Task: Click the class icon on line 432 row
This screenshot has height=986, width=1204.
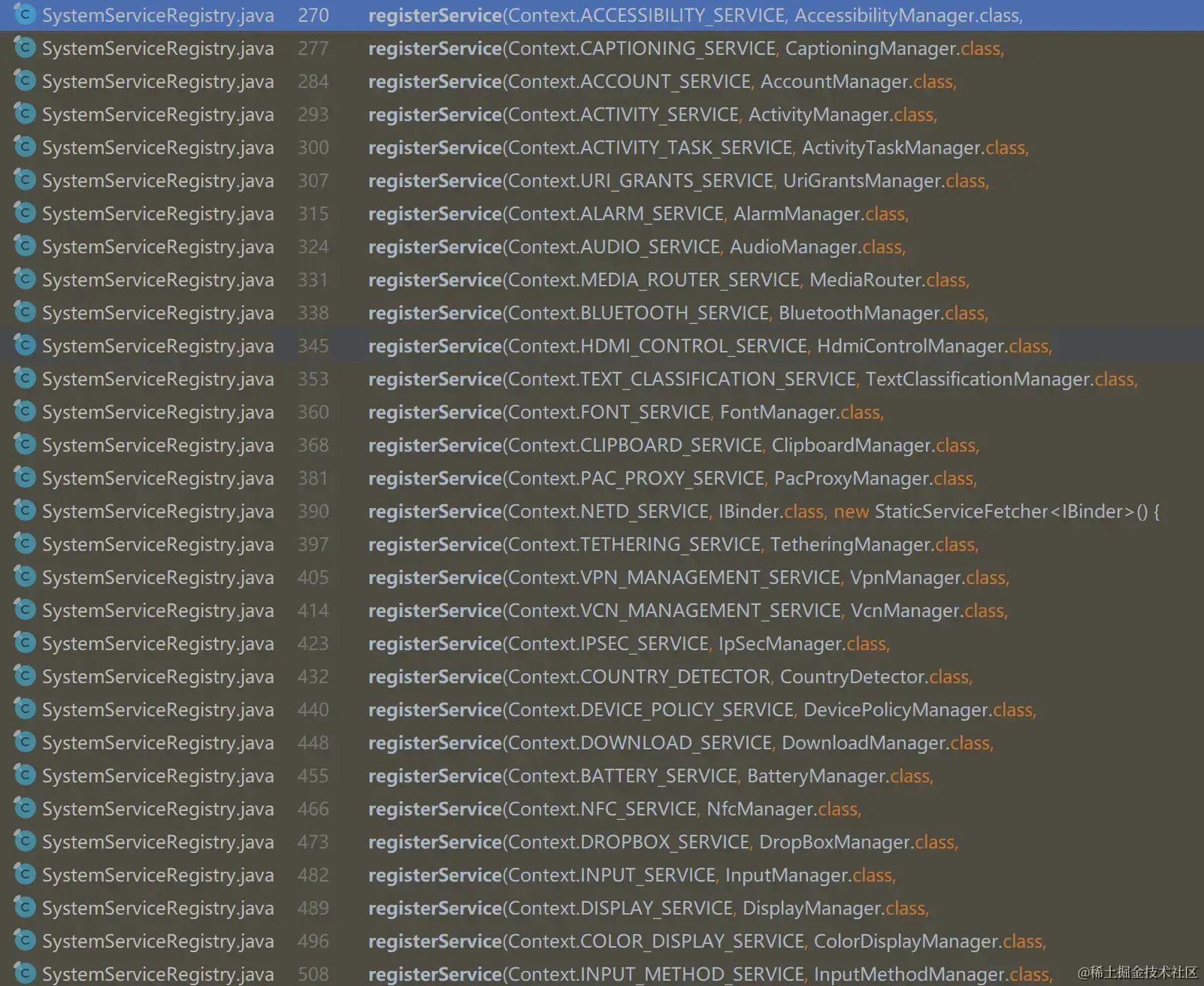Action: [25, 676]
